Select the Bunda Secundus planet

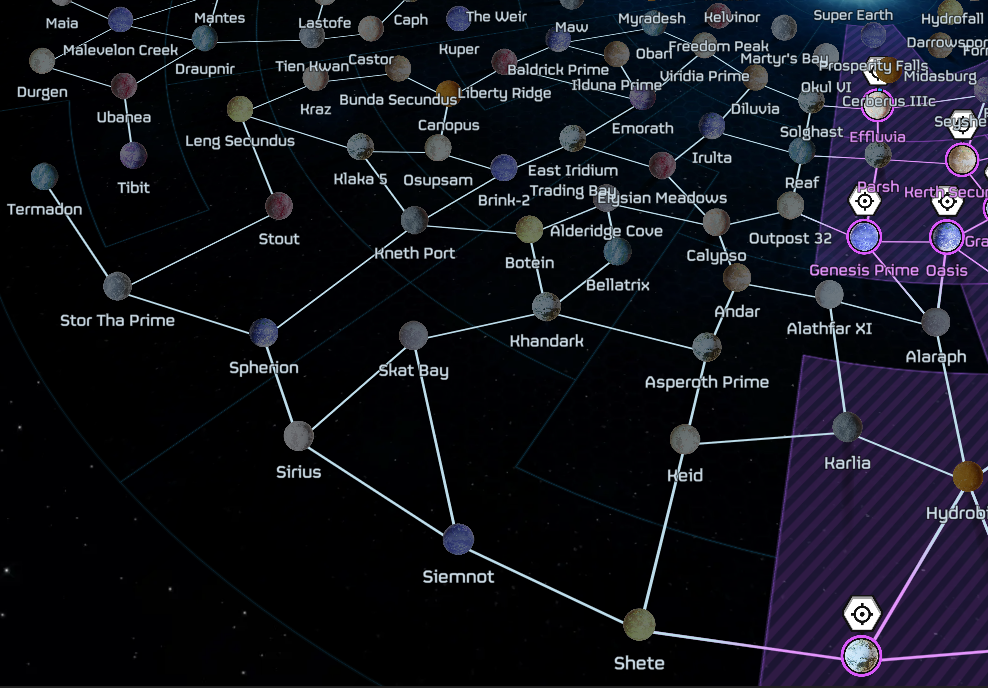point(398,68)
